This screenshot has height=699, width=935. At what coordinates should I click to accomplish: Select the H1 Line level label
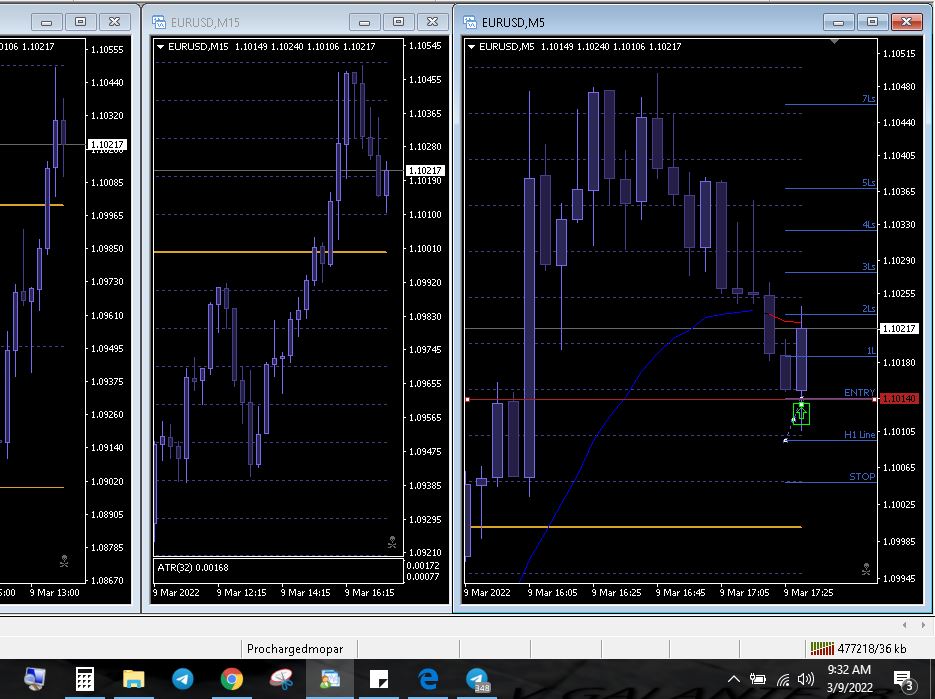[x=859, y=435]
